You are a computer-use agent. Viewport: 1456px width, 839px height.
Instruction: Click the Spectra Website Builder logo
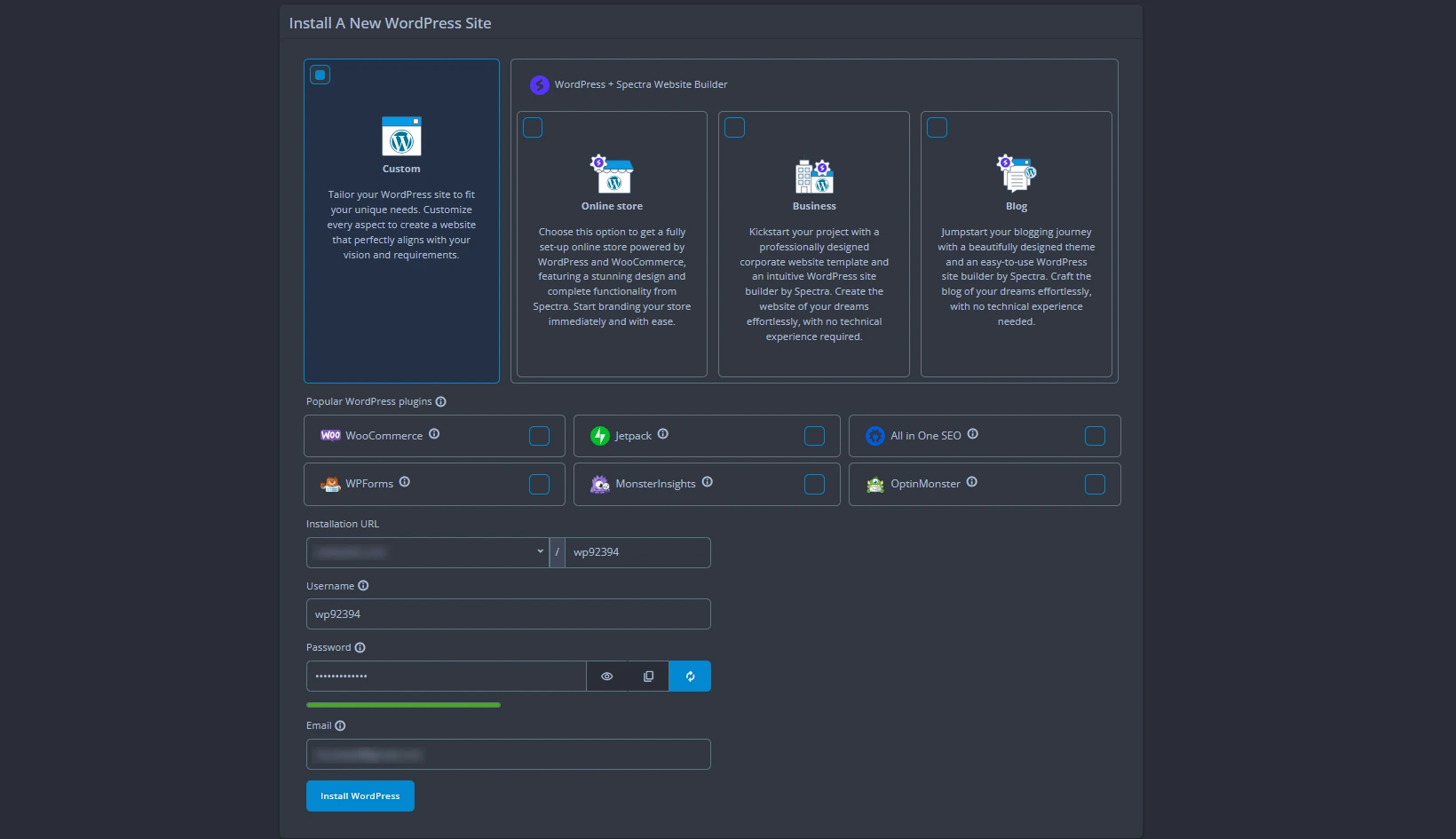tap(540, 85)
